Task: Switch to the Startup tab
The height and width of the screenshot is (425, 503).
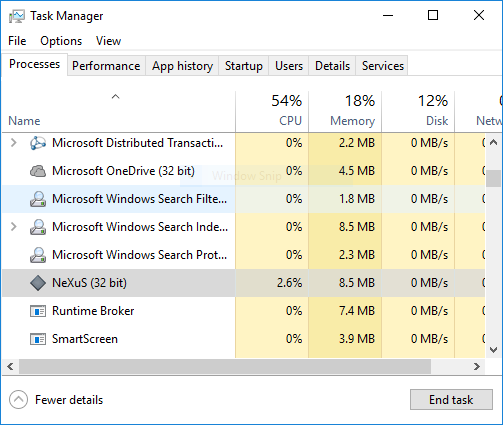Action: click(x=244, y=66)
